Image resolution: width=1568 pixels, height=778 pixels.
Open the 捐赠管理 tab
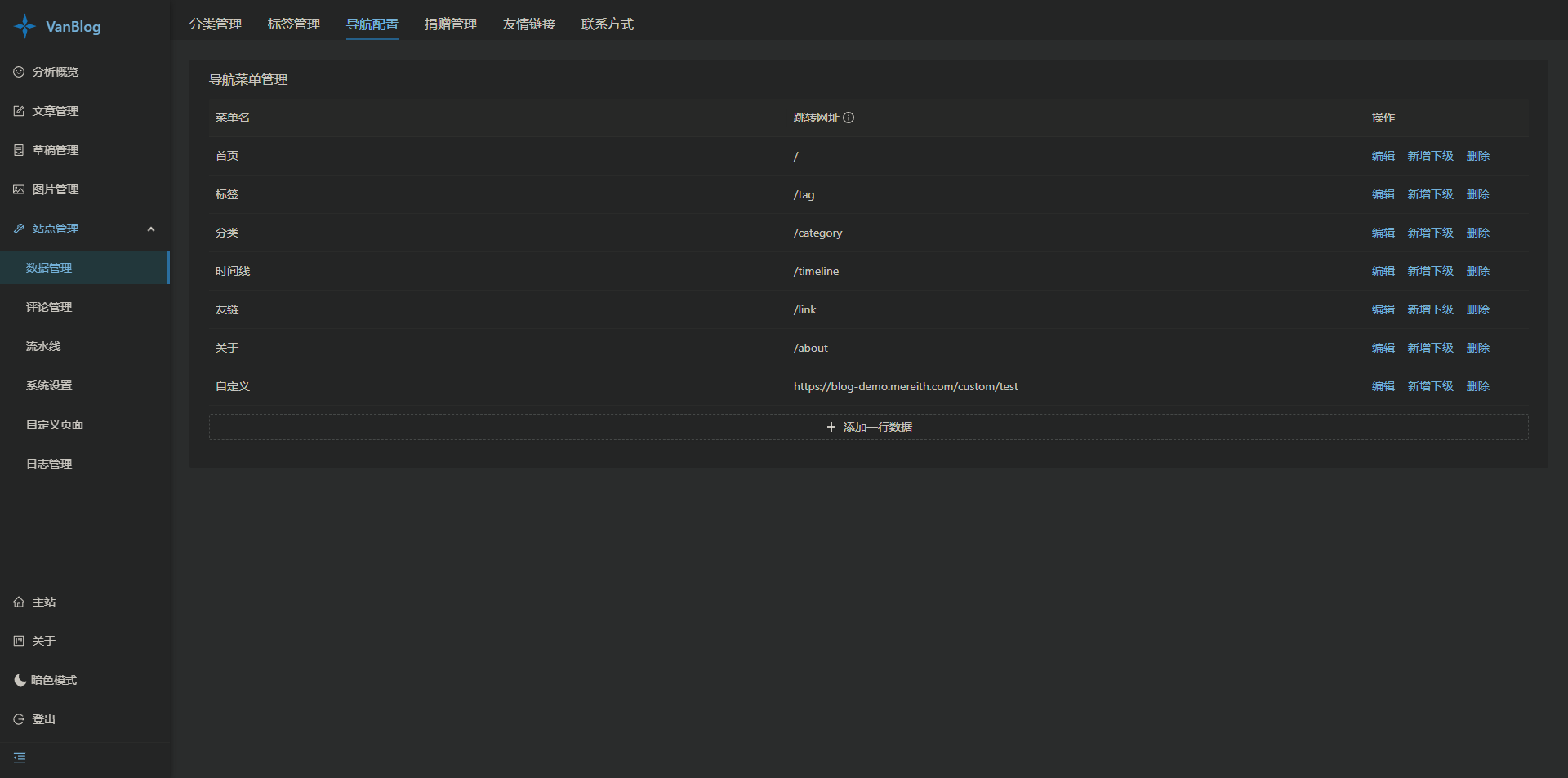click(x=451, y=24)
